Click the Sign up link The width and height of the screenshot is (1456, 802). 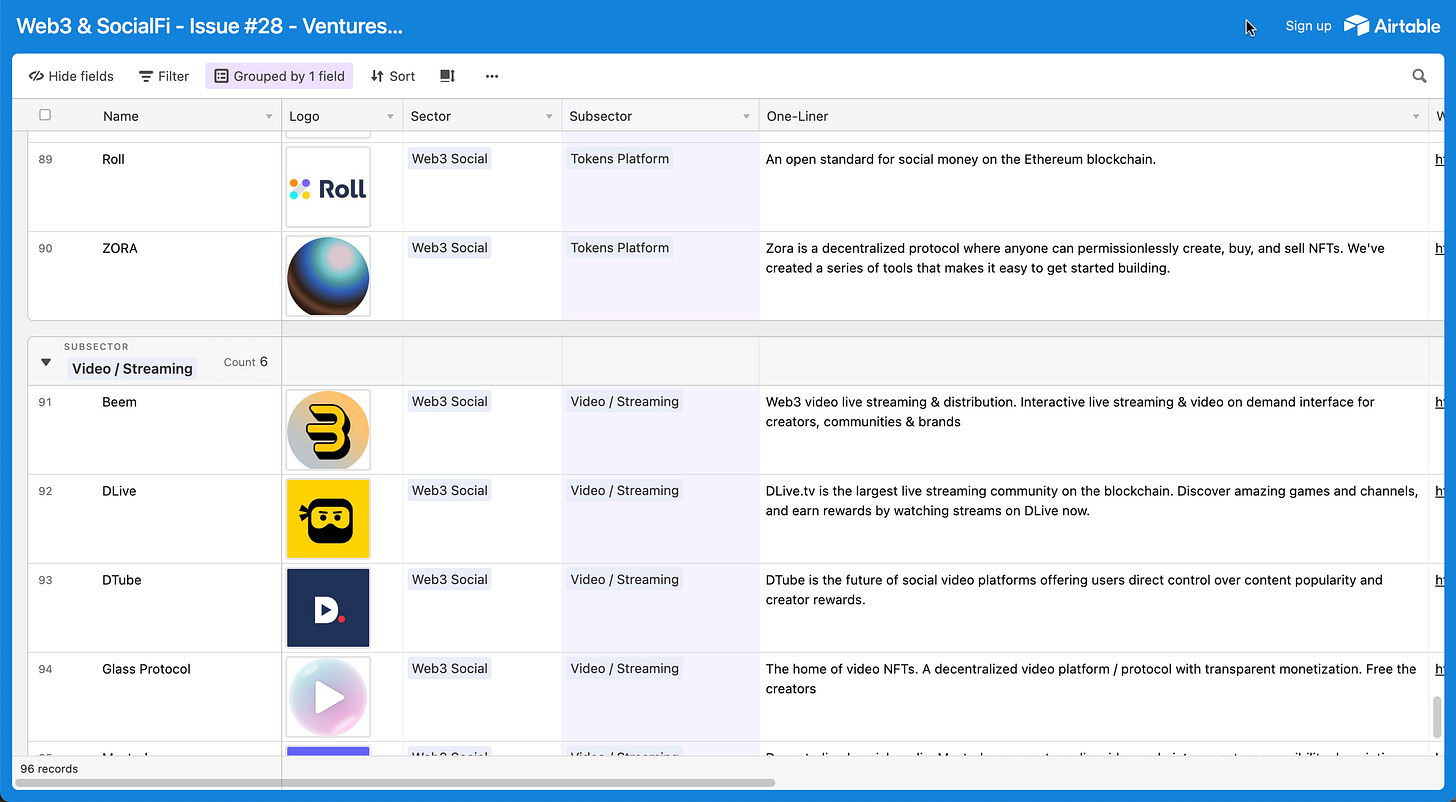tap(1308, 26)
